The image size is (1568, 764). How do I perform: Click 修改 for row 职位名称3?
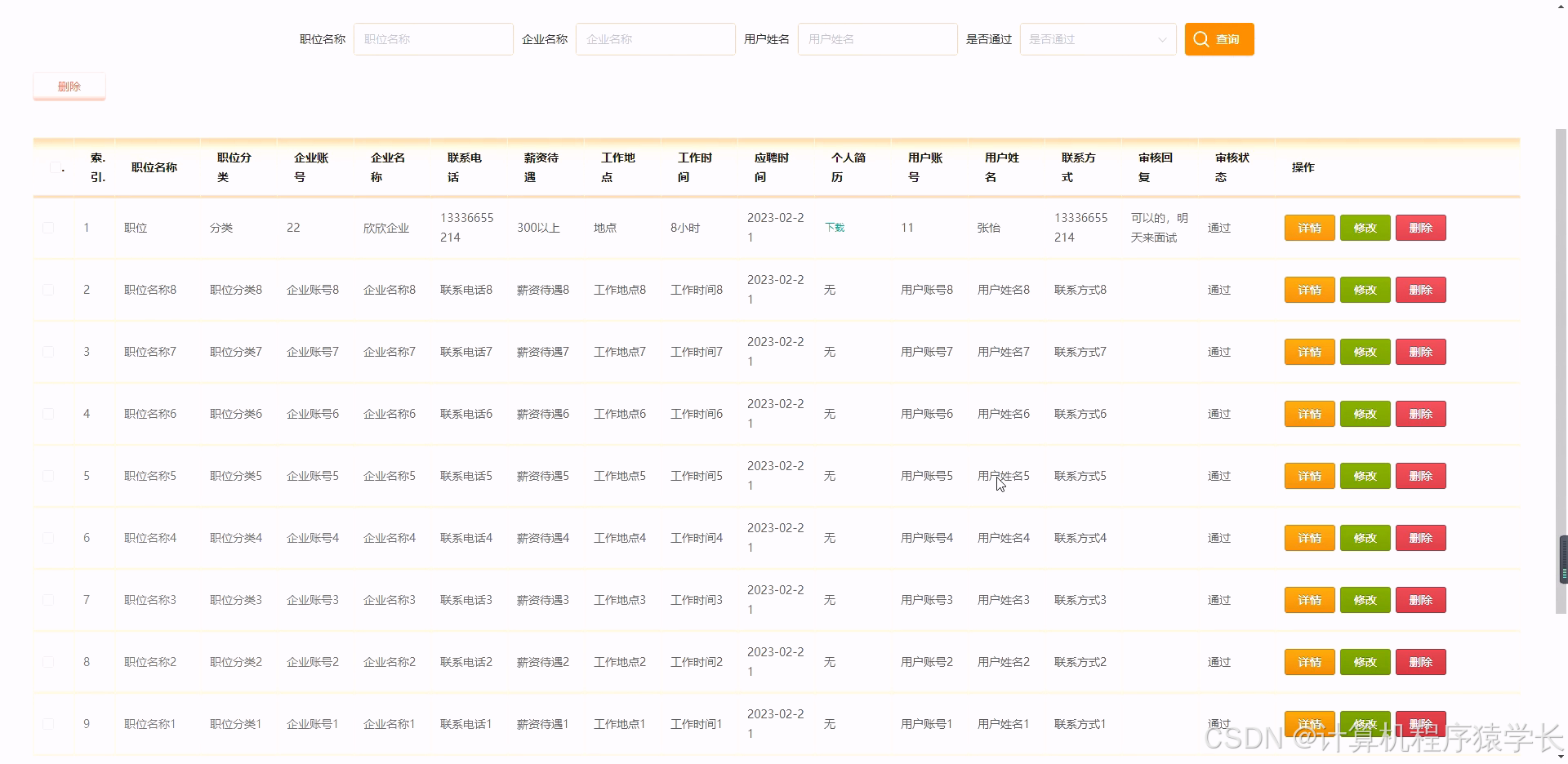click(x=1365, y=600)
